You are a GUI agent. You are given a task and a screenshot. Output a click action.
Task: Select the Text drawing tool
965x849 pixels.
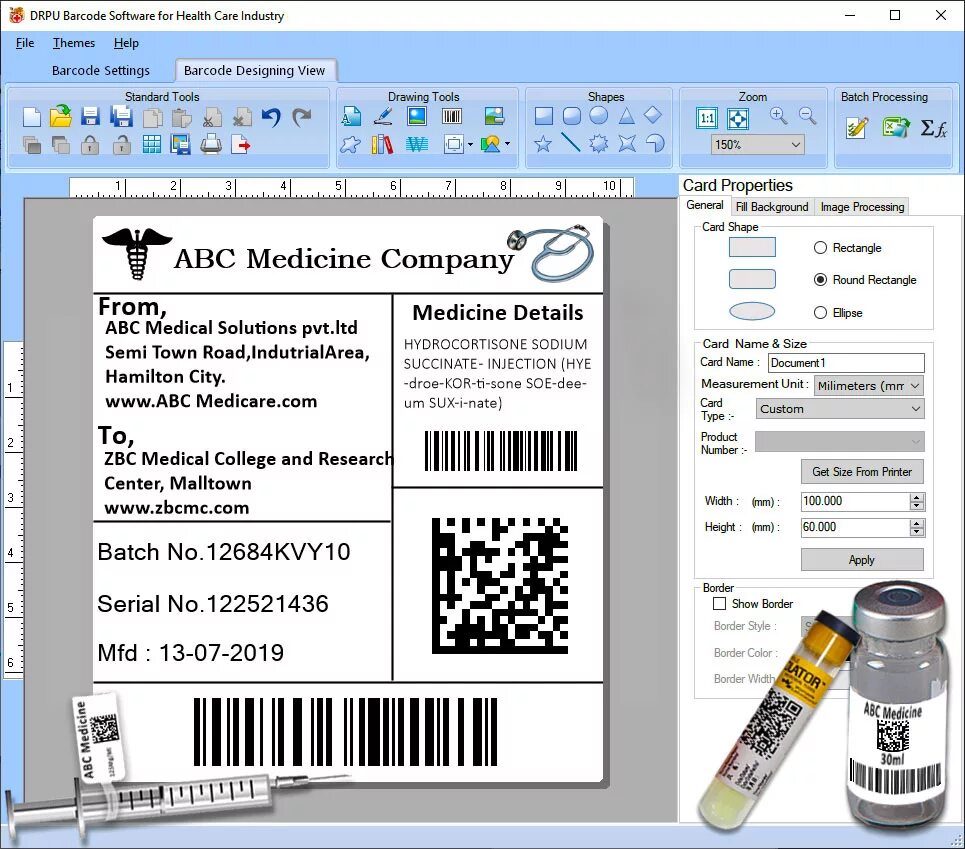pos(351,116)
